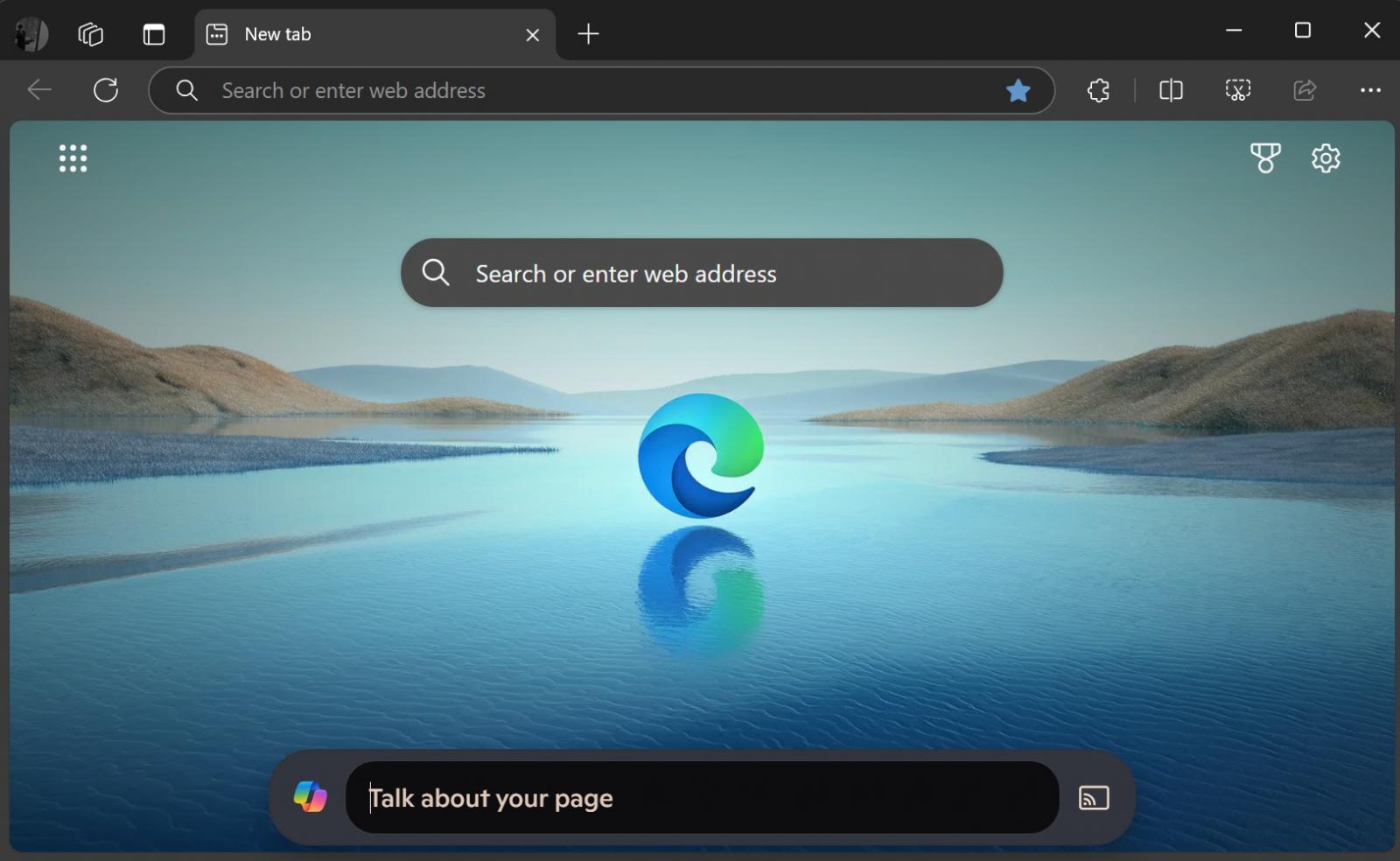Select the Copilot icon in the chat bar

pos(309,797)
